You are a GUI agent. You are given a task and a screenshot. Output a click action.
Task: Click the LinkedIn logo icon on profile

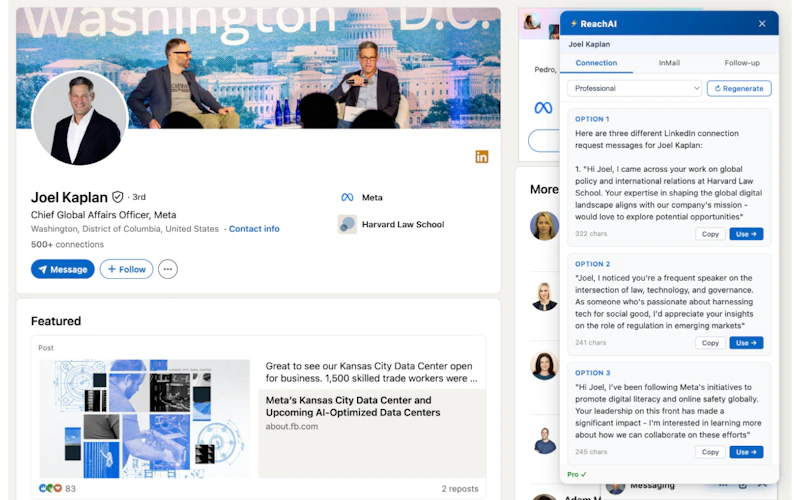[x=482, y=157]
